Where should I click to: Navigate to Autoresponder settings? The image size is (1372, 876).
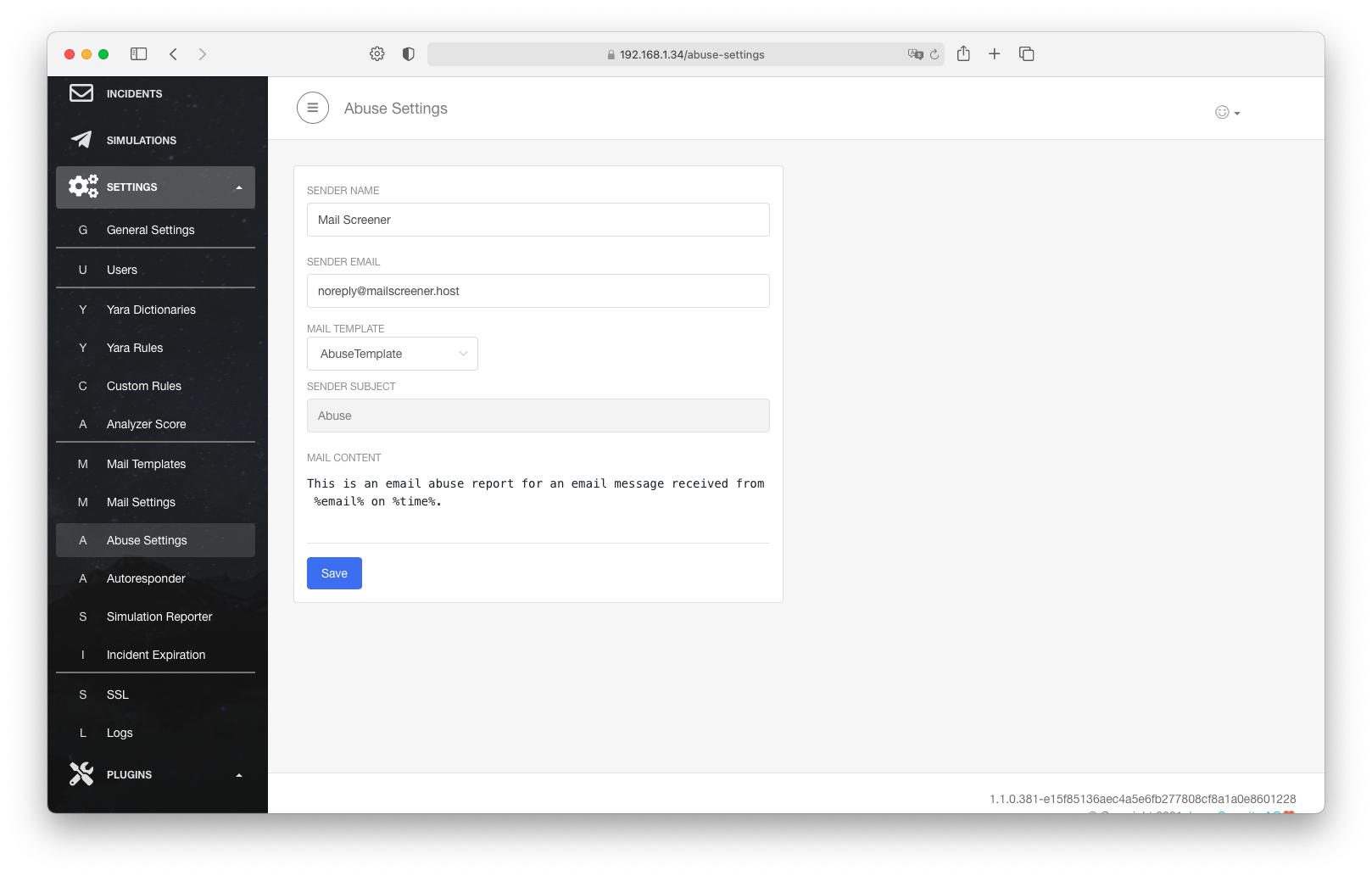[x=146, y=578]
